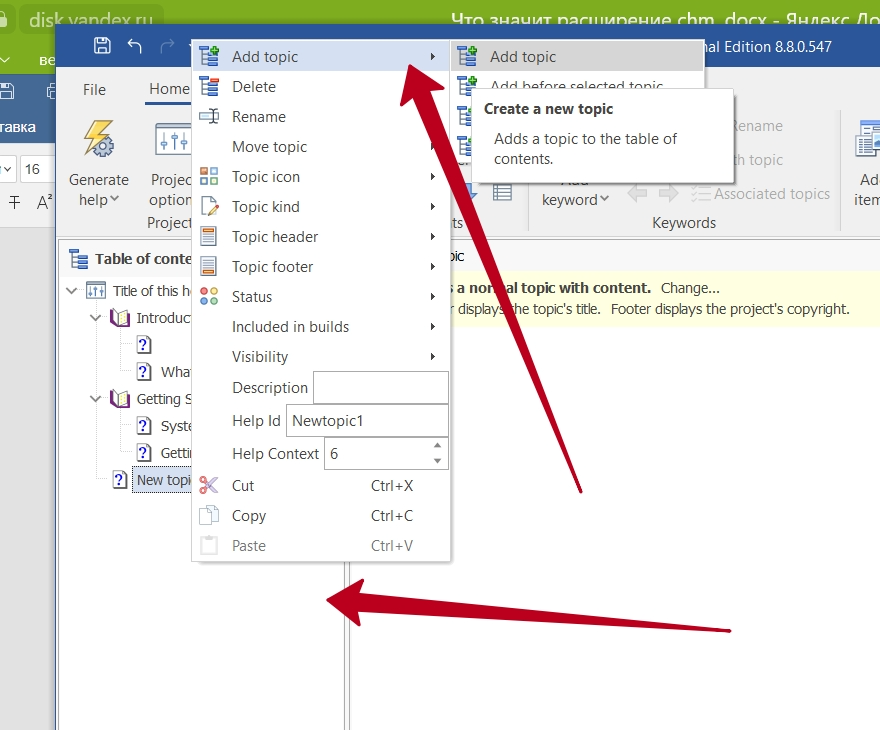
Task: Undo the last action with the arrow icon
Action: 135,45
